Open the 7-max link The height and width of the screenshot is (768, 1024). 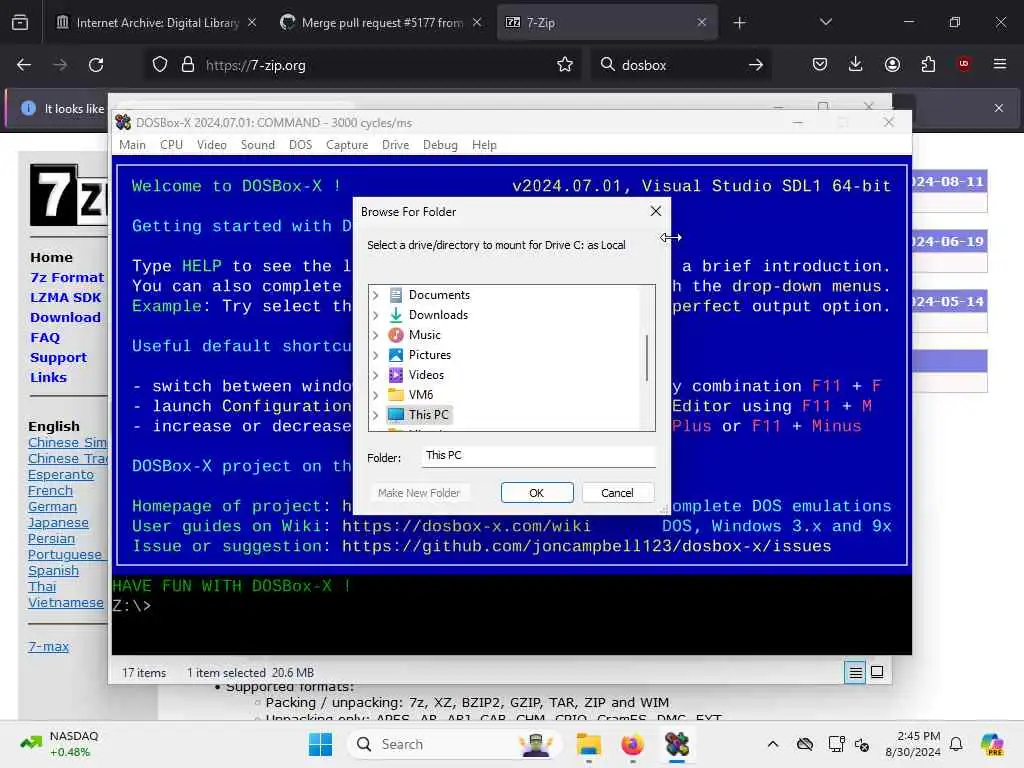[48, 647]
